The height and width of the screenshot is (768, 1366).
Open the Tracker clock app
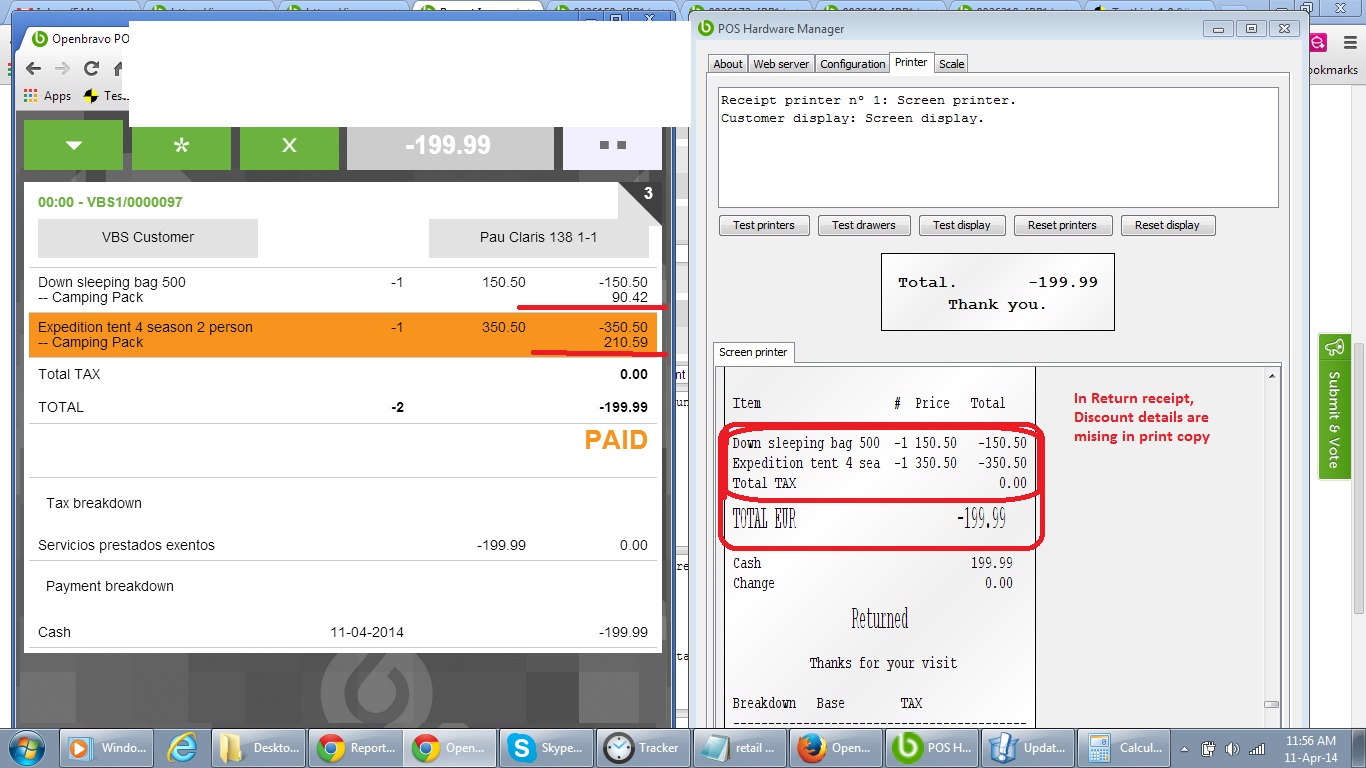click(x=644, y=747)
